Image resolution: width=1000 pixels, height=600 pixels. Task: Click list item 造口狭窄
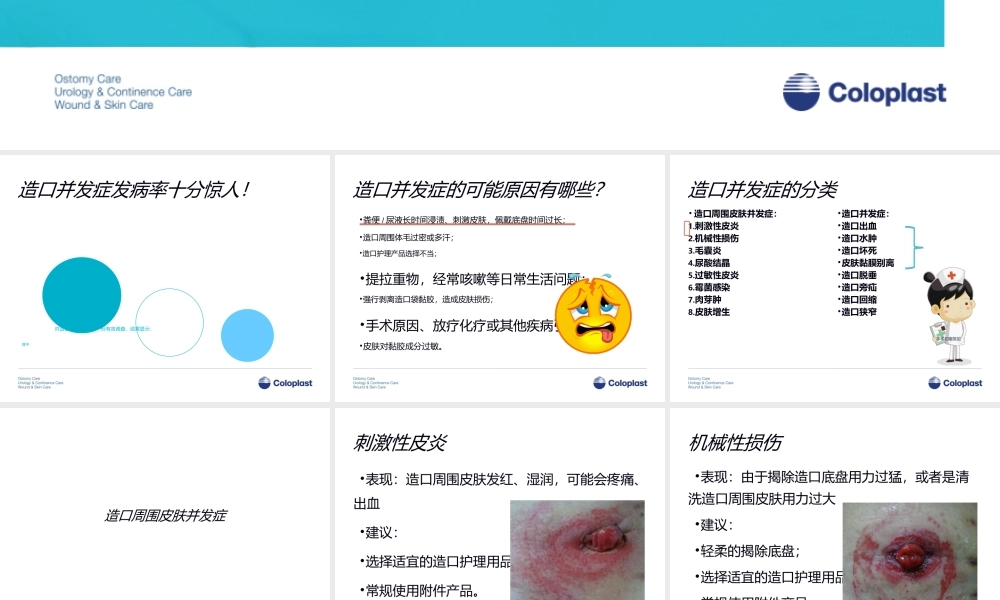click(858, 312)
